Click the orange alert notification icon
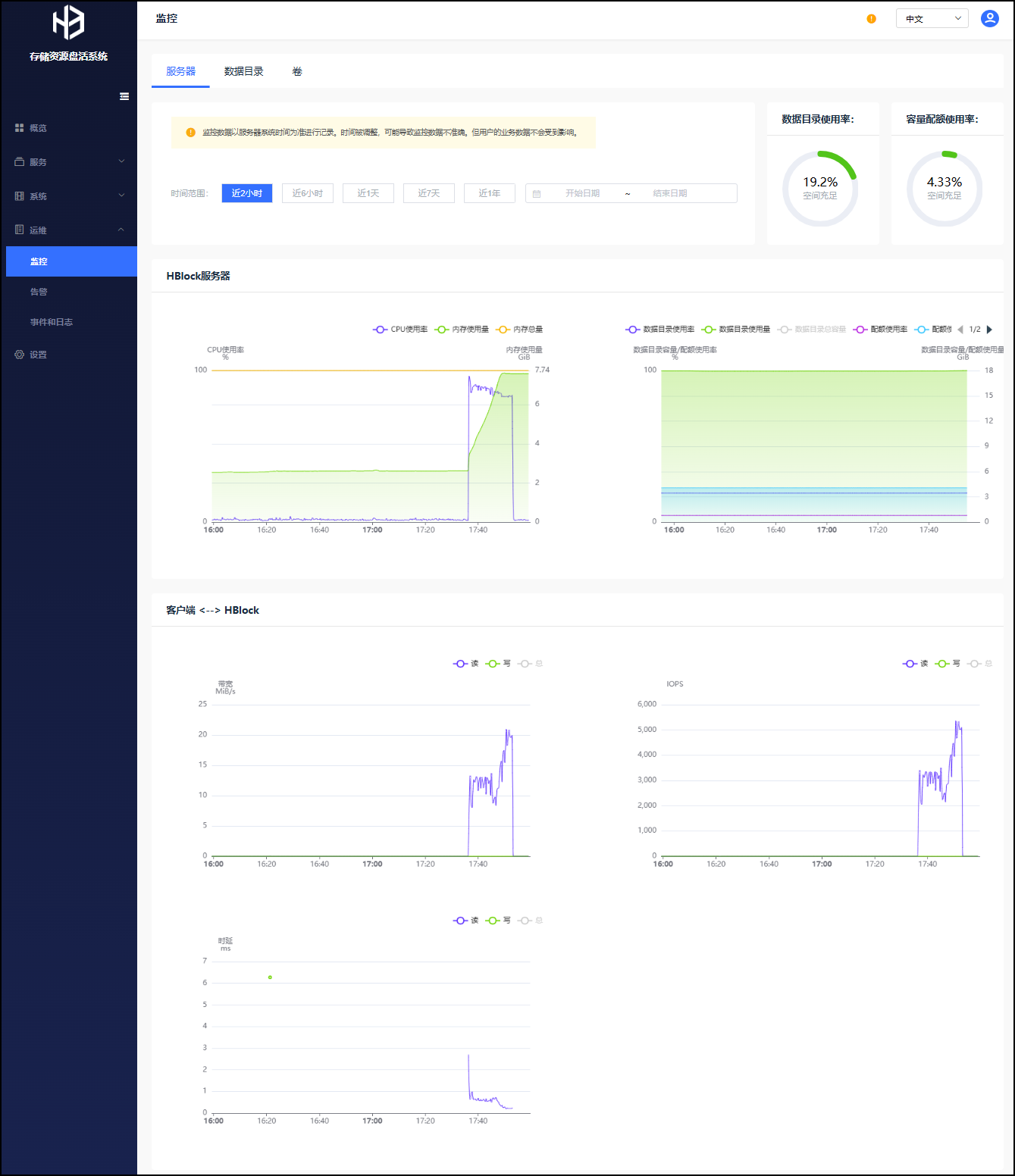1015x1176 pixels. coord(871,19)
